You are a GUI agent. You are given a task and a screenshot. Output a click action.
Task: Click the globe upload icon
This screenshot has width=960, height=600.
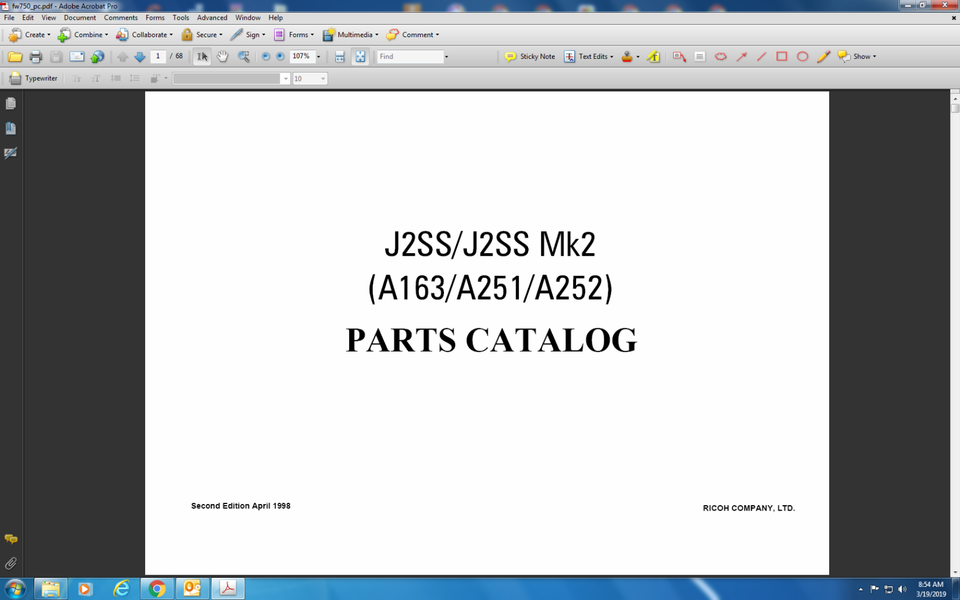pyautogui.click(x=97, y=57)
